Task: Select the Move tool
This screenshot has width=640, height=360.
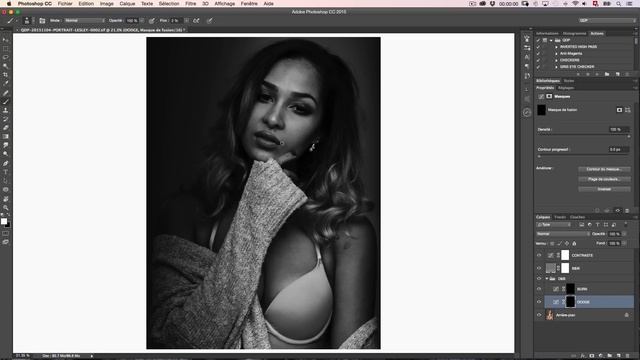Action: tap(5, 40)
